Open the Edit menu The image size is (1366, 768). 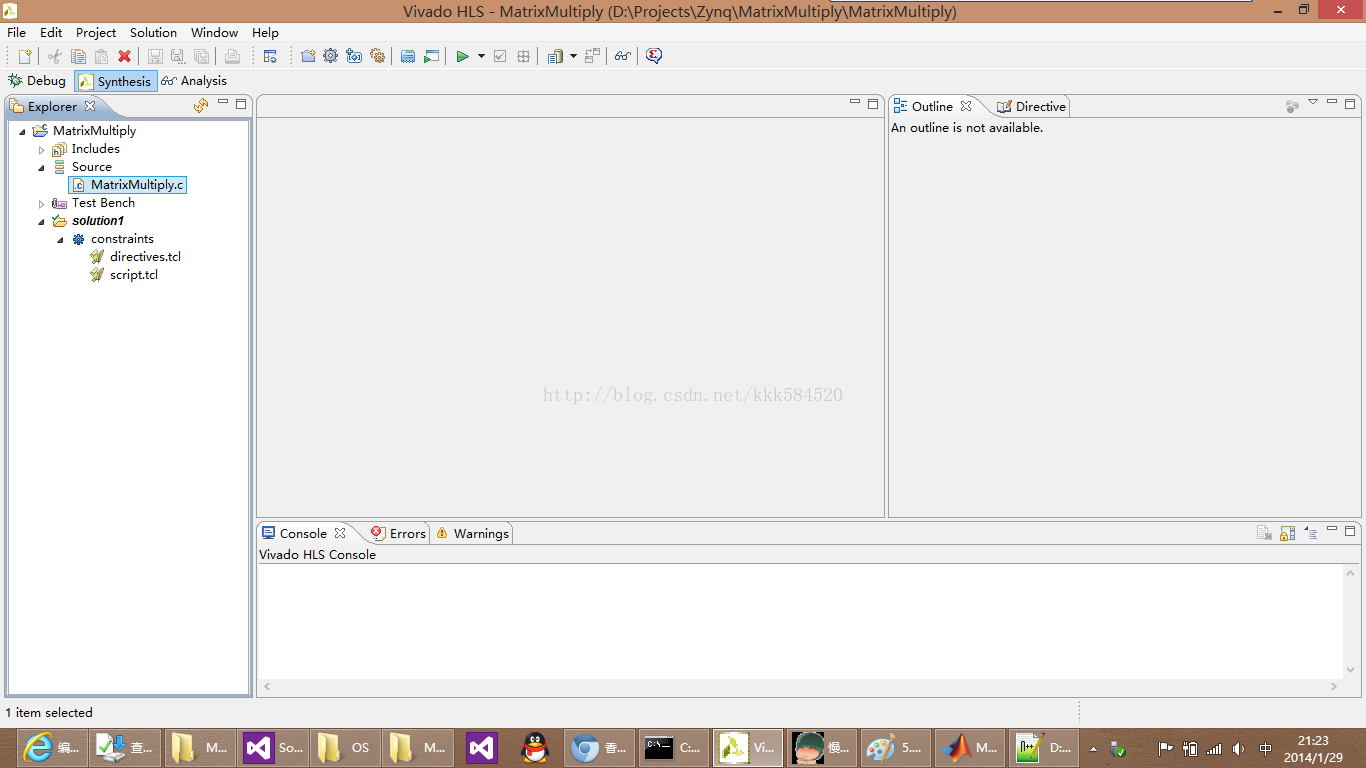click(51, 32)
